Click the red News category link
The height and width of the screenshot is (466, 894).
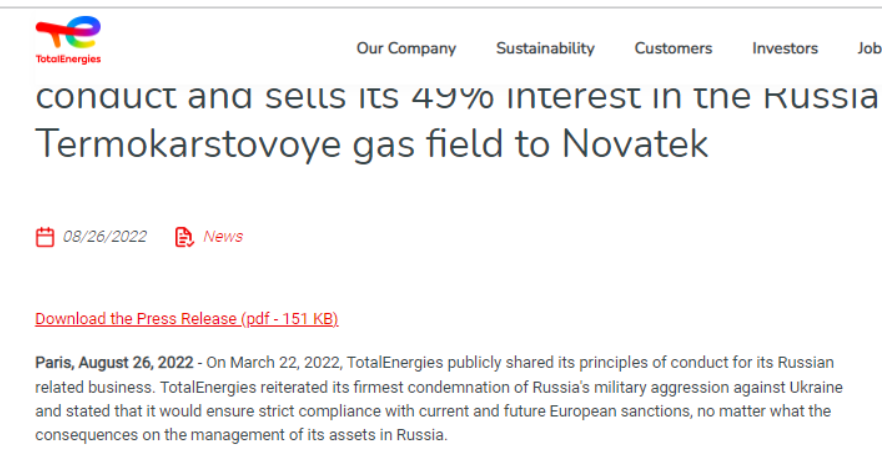tap(223, 237)
